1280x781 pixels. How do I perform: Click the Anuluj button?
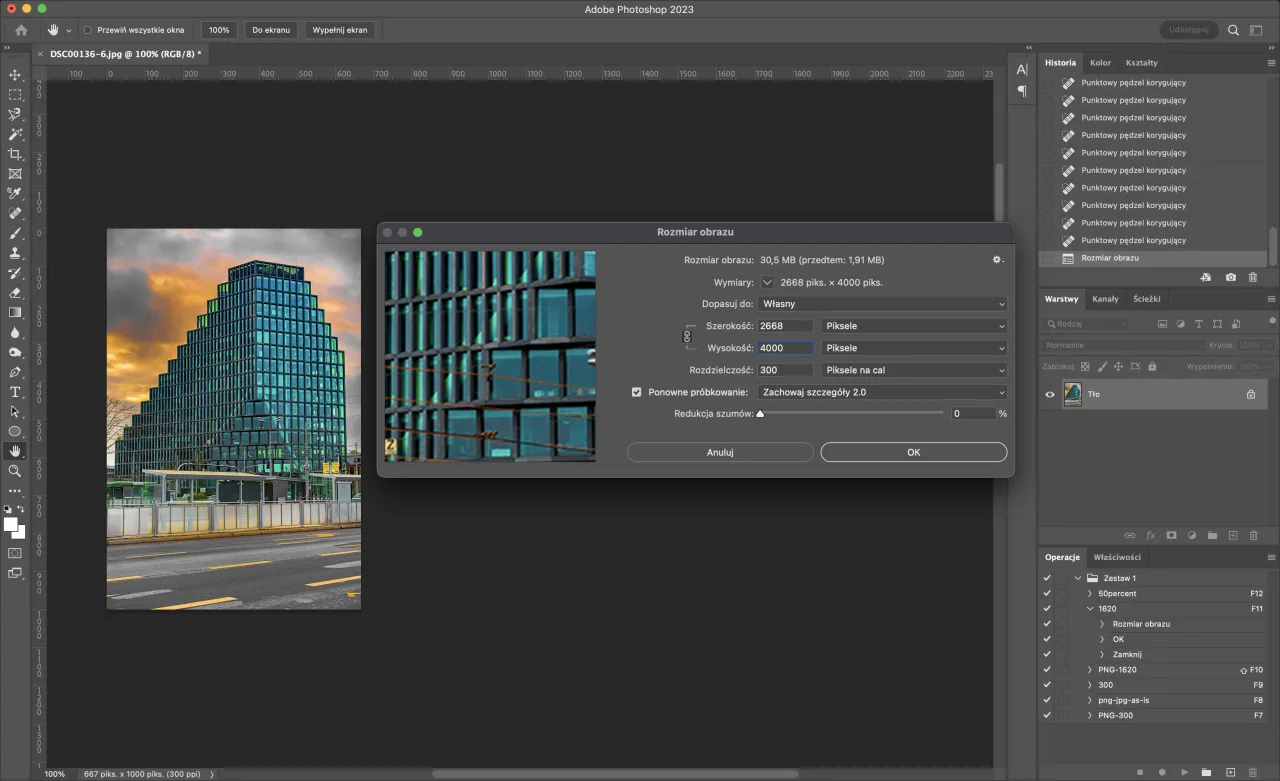[x=720, y=452]
